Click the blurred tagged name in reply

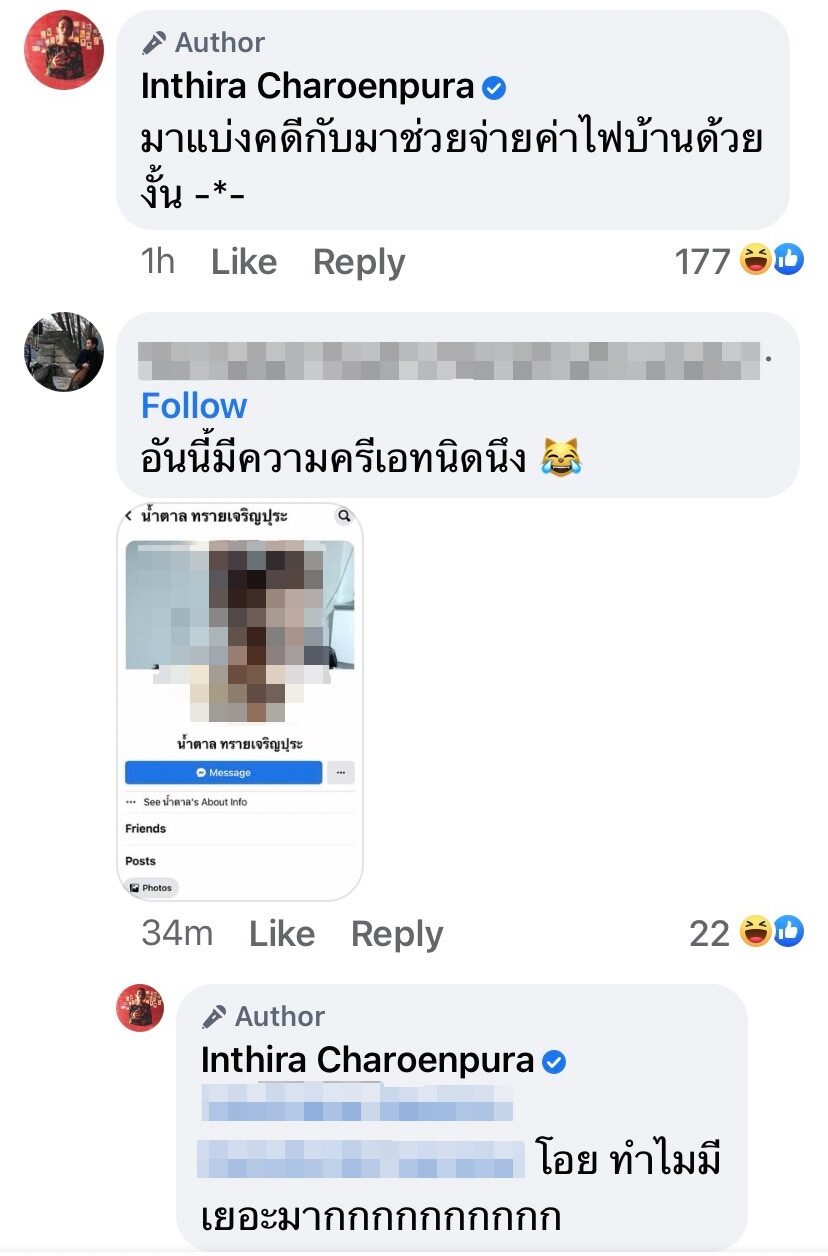click(x=360, y=1130)
